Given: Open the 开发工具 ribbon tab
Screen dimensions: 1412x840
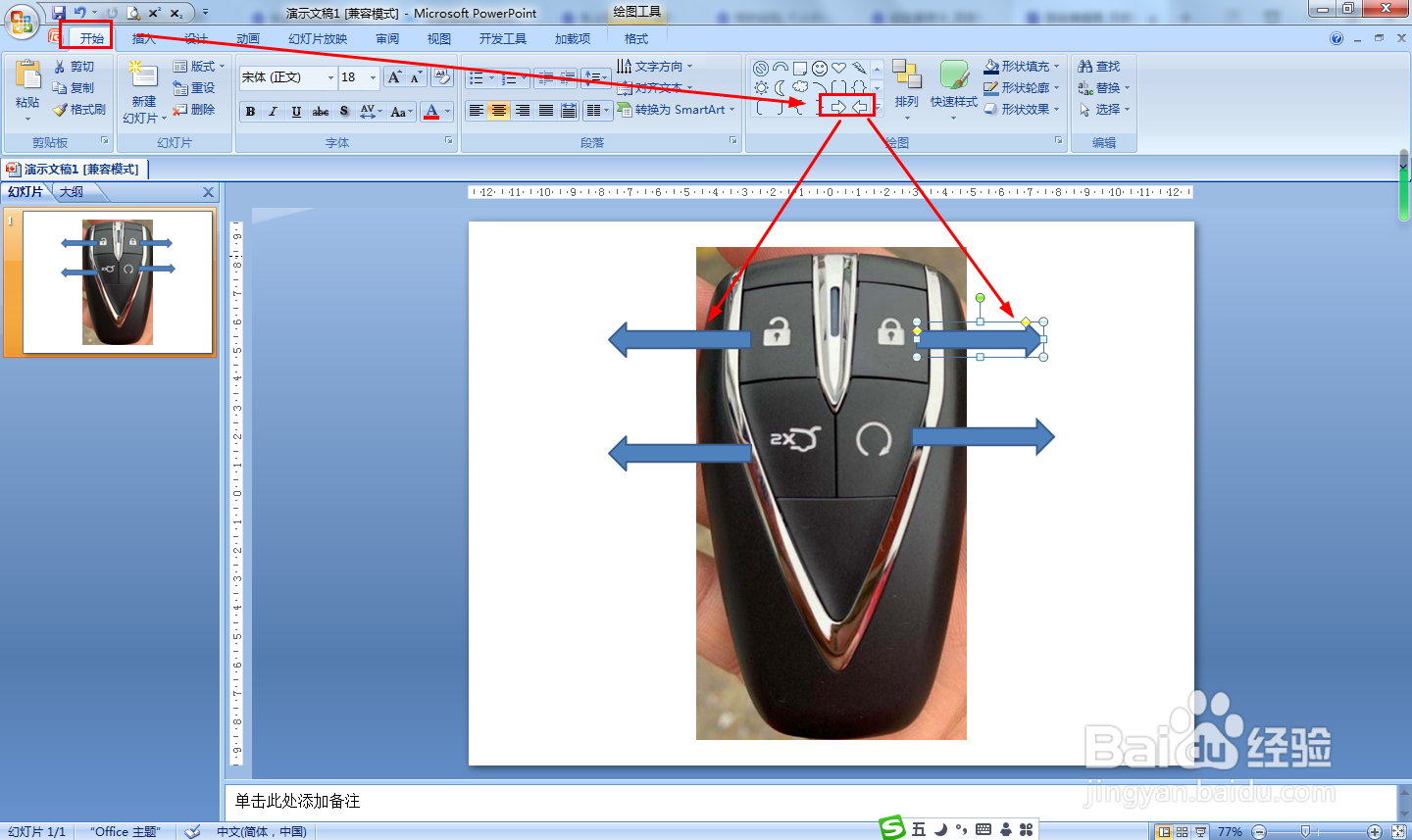Looking at the screenshot, I should click(x=503, y=38).
